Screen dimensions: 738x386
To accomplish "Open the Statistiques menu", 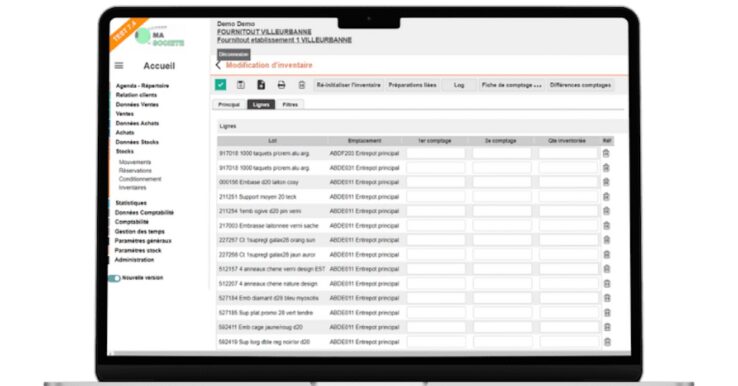I will coord(131,203).
